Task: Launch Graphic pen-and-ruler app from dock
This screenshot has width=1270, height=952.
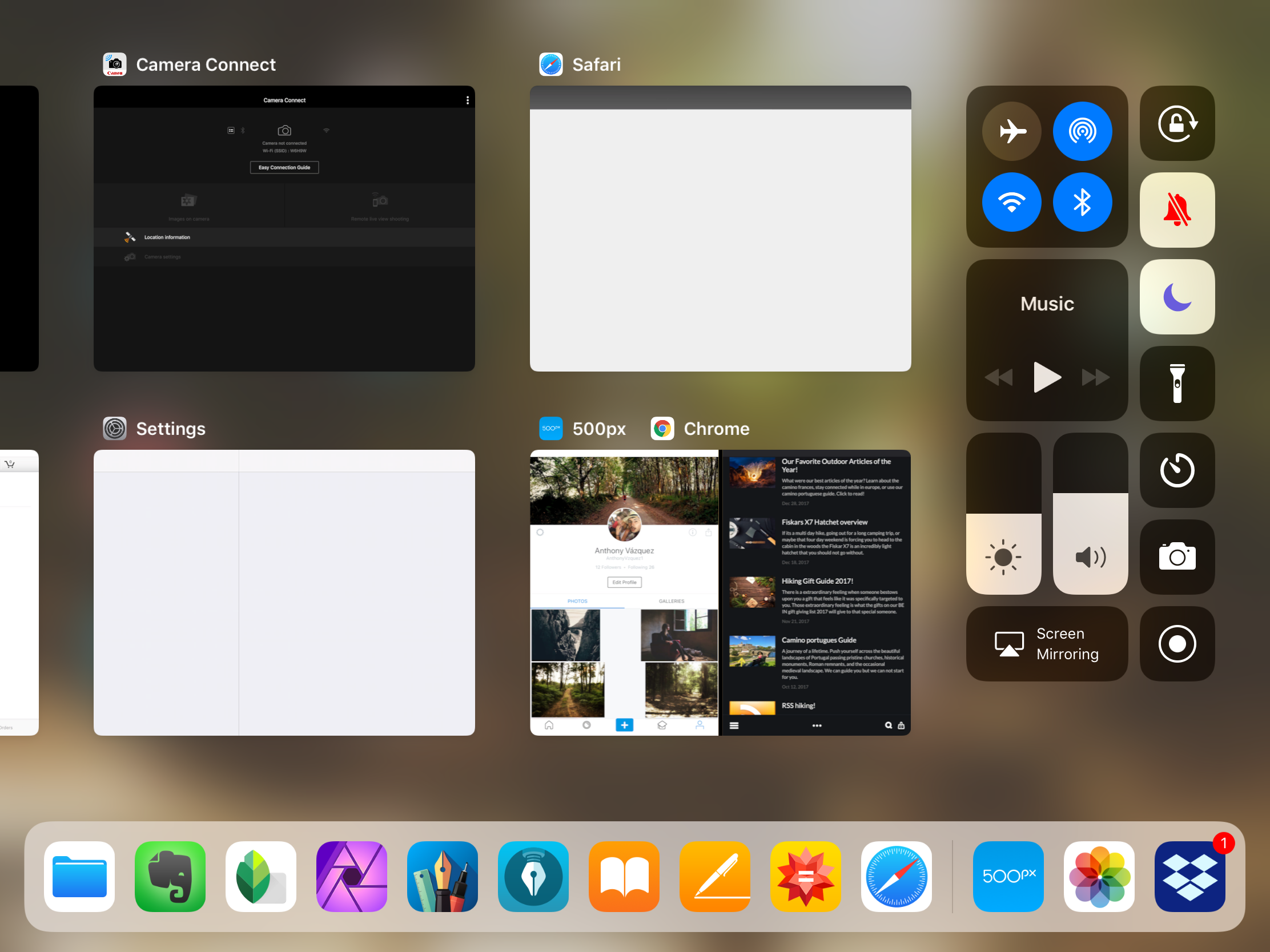Action: pos(442,876)
